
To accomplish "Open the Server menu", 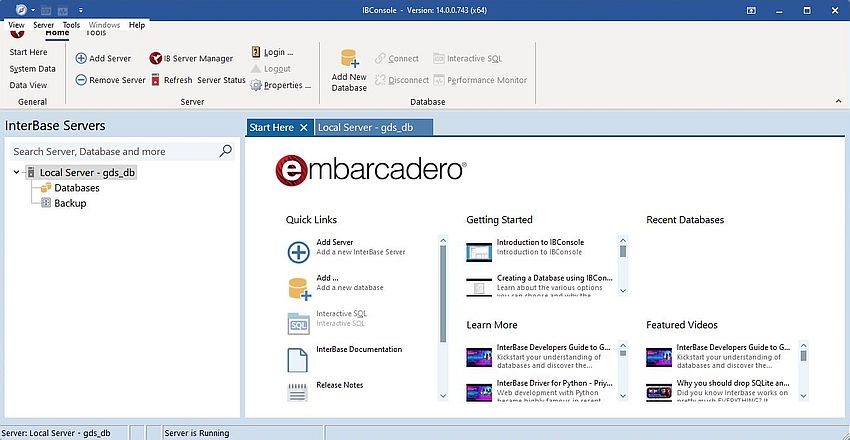I will pos(43,25).
